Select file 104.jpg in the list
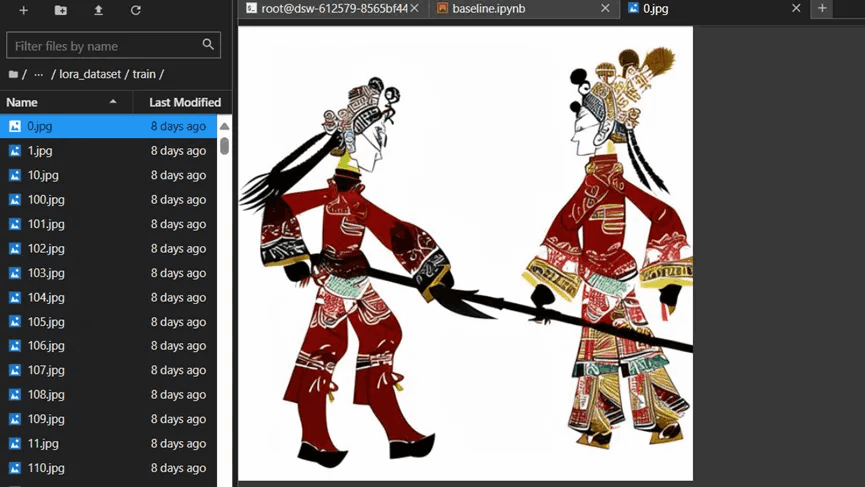This screenshot has height=487, width=865. (108, 297)
